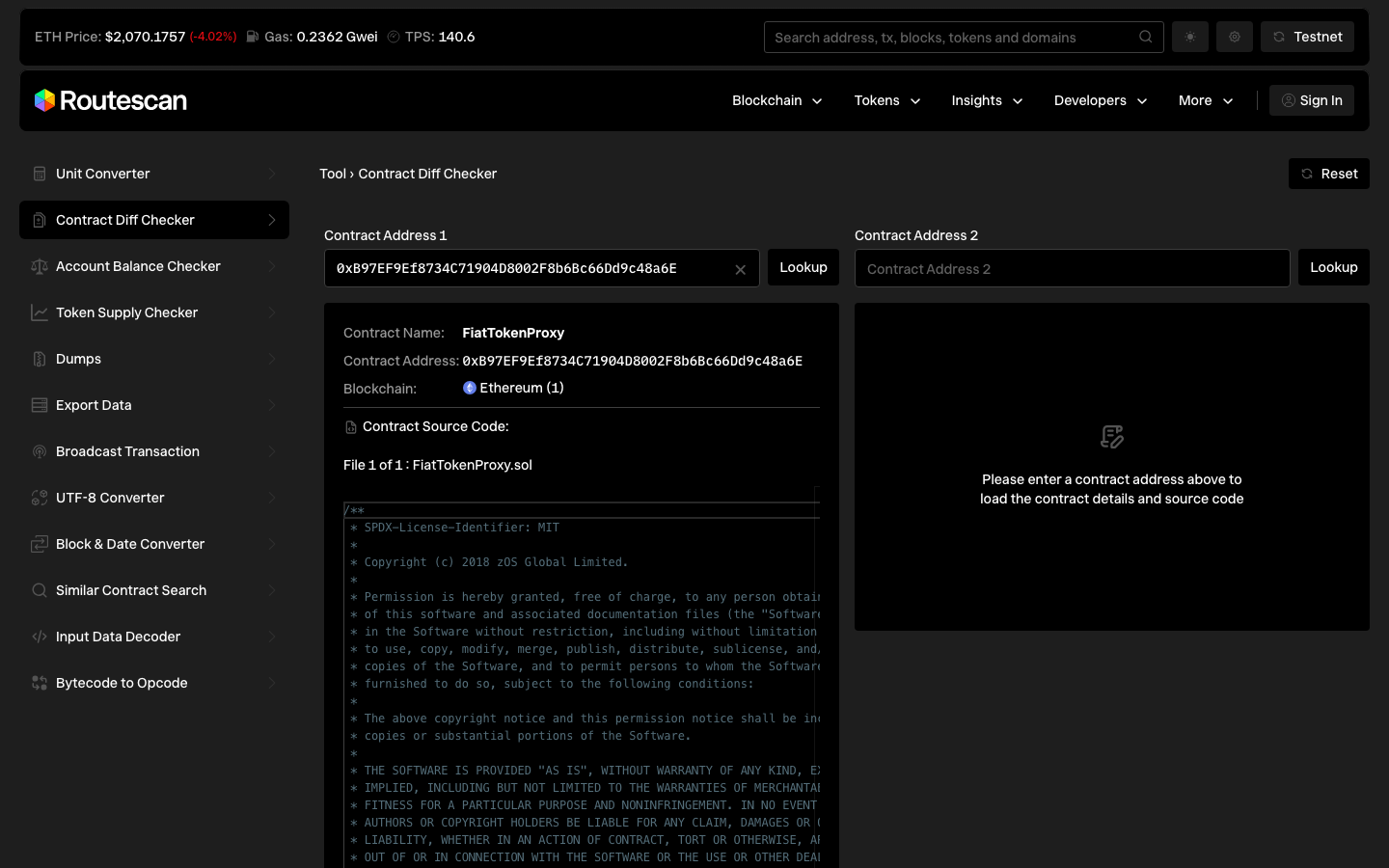
Task: Open UTF-8 Converter from sidebar
Action: 154,498
